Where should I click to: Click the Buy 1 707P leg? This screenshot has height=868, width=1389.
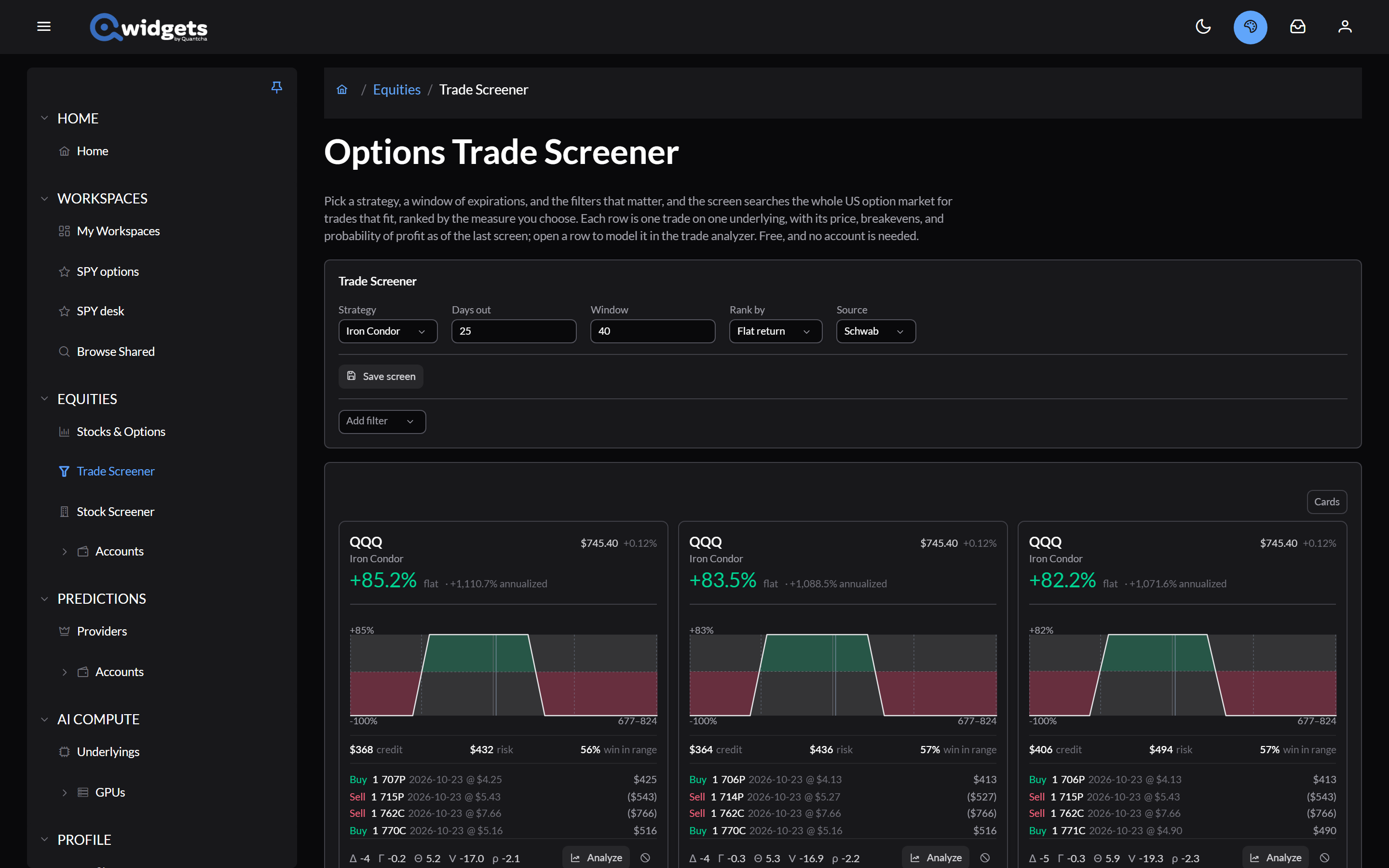504,780
